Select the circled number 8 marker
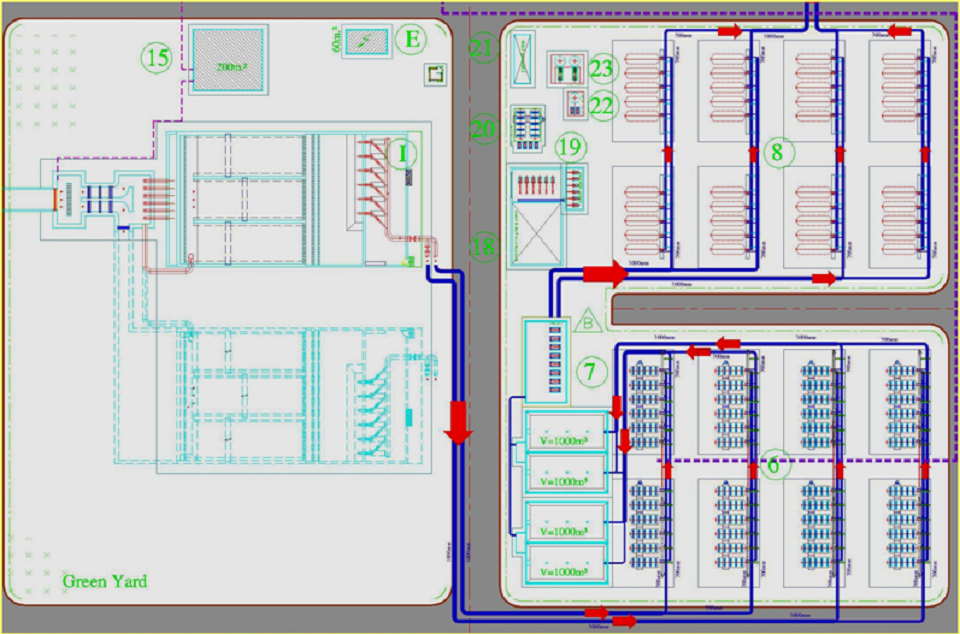This screenshot has height=634, width=960. point(777,152)
